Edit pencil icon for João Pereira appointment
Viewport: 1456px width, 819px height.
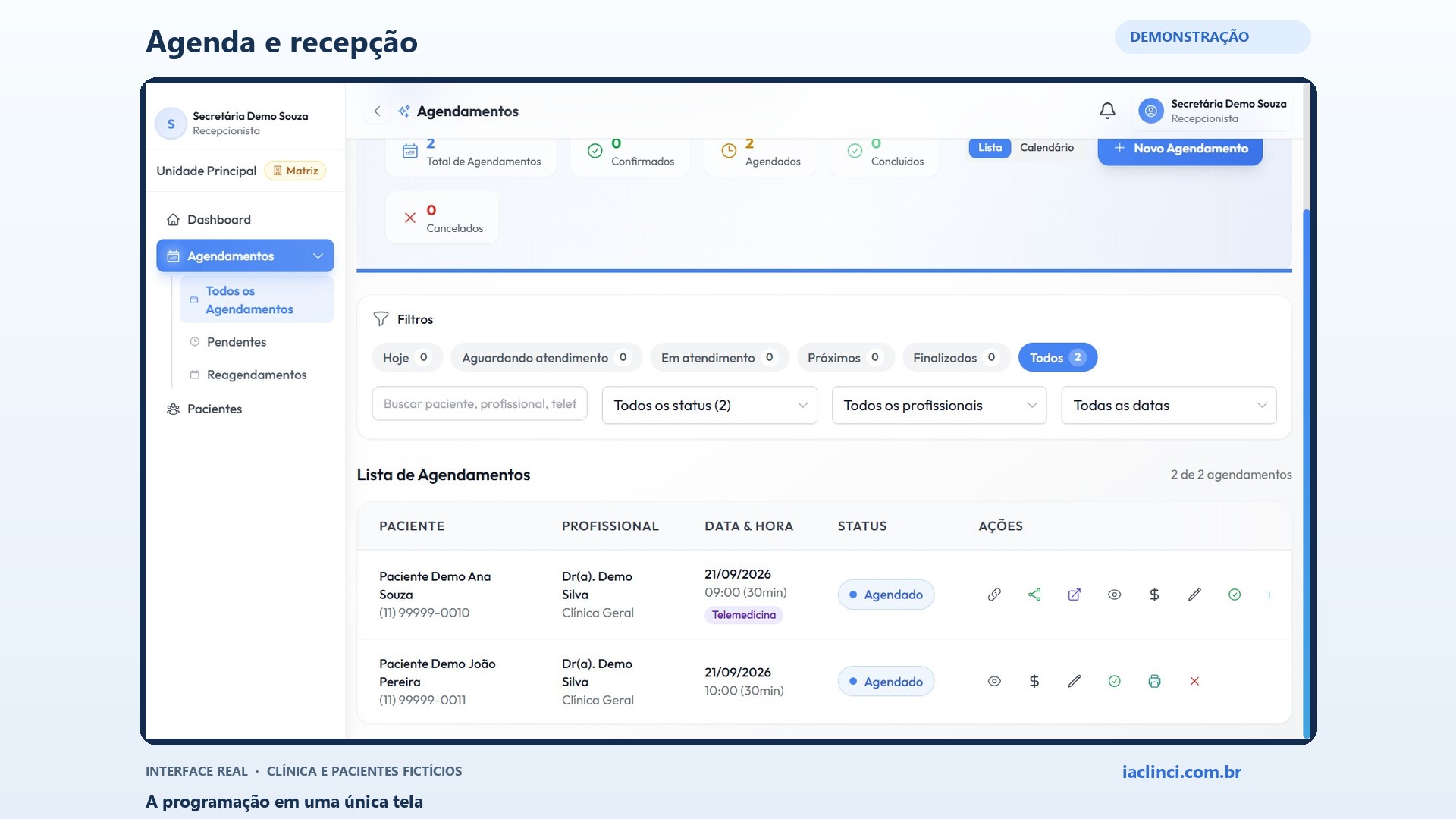1075,681
